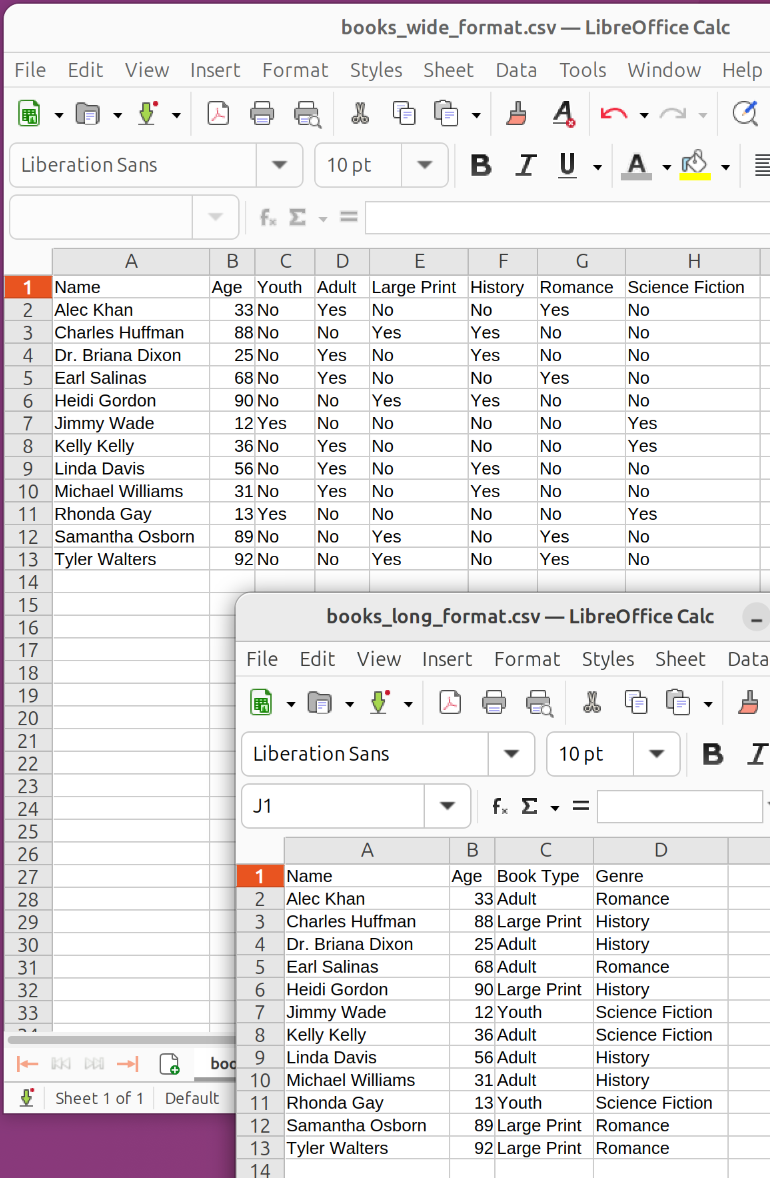Click Function Wizard icon in books_wide_format window
The height and width of the screenshot is (1178, 770).
[x=267, y=218]
